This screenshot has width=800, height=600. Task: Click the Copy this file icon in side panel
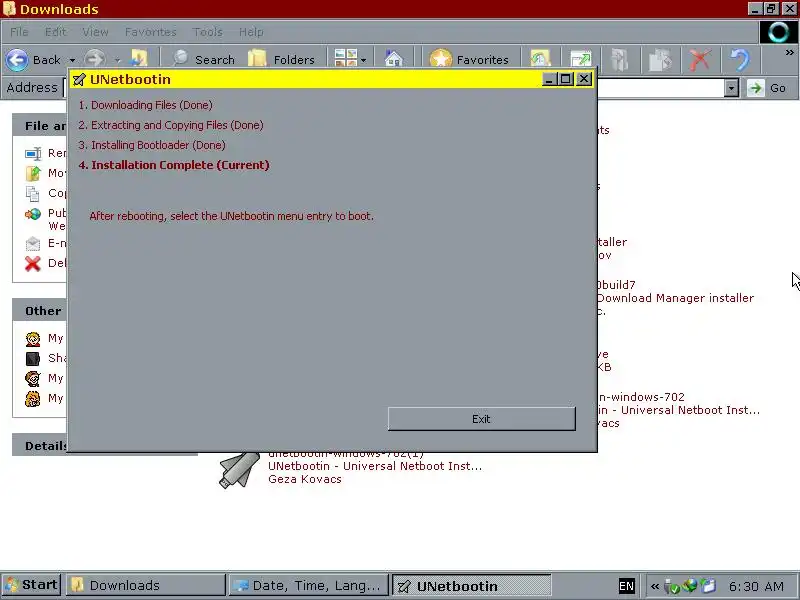(33, 193)
